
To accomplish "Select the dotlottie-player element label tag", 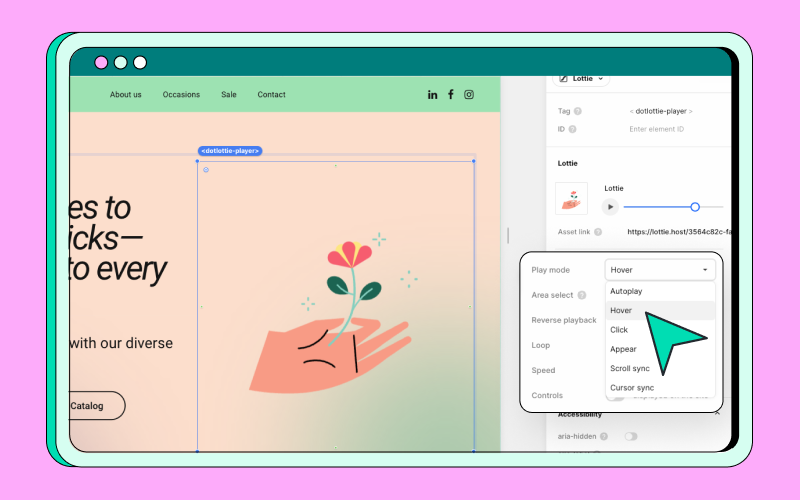I will coord(230,151).
